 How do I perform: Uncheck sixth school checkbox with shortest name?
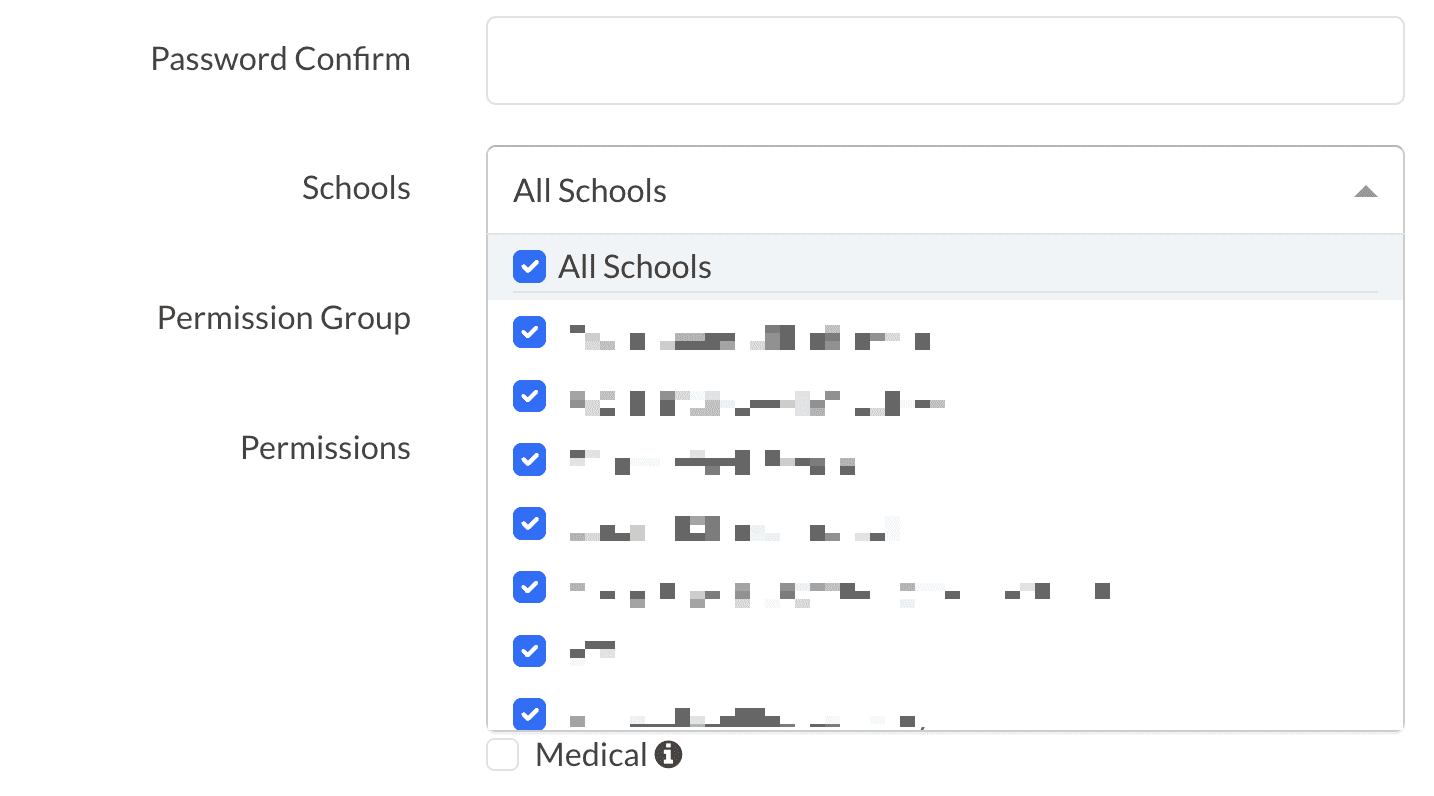point(529,650)
